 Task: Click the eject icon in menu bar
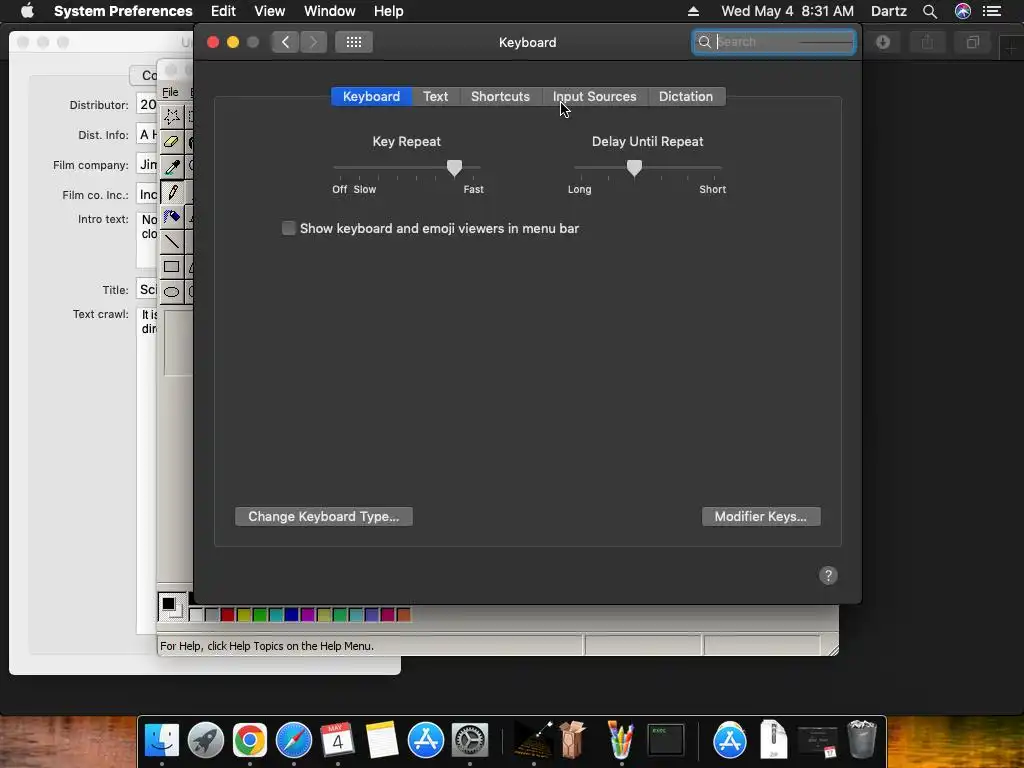[694, 11]
